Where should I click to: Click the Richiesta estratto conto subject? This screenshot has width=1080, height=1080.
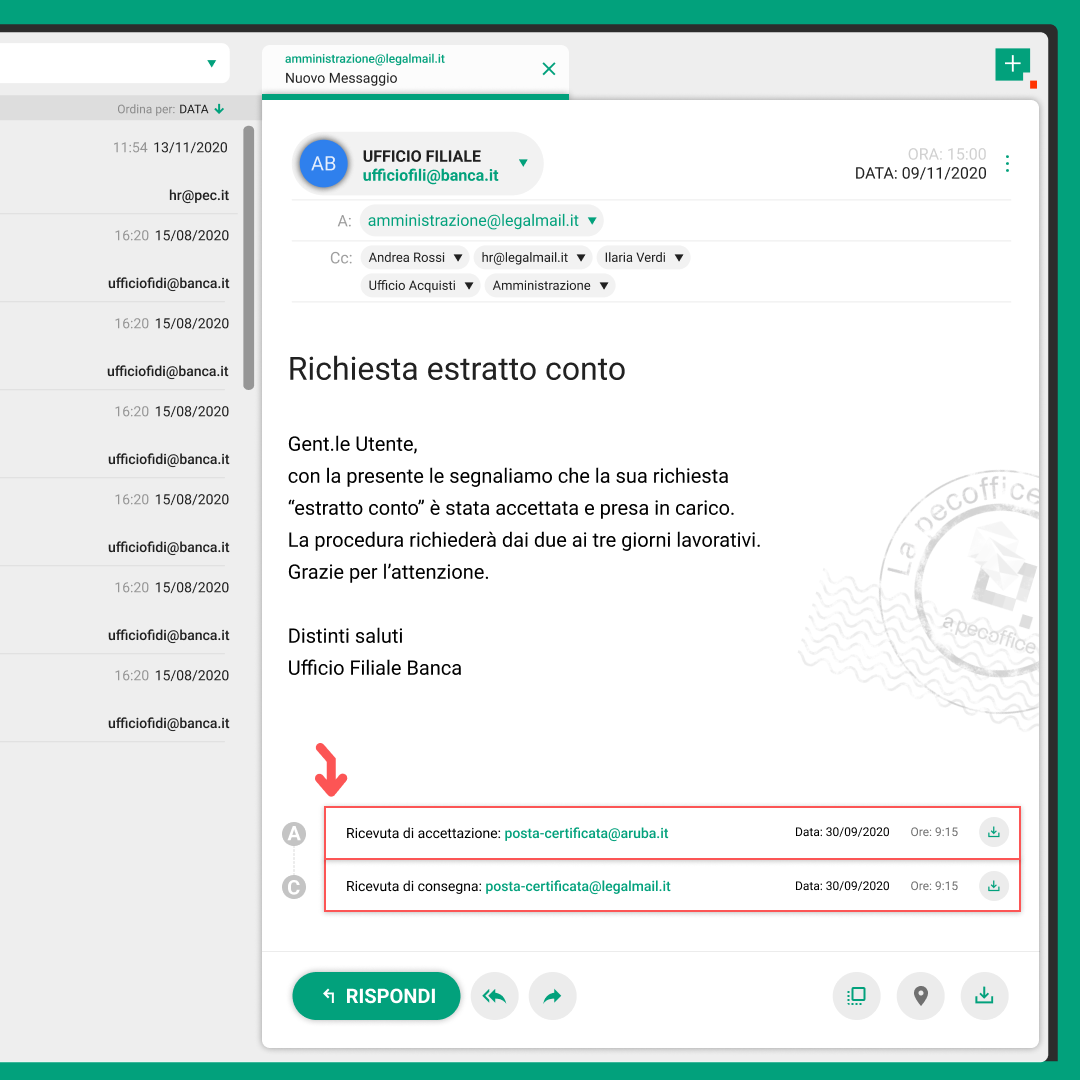pos(457,368)
